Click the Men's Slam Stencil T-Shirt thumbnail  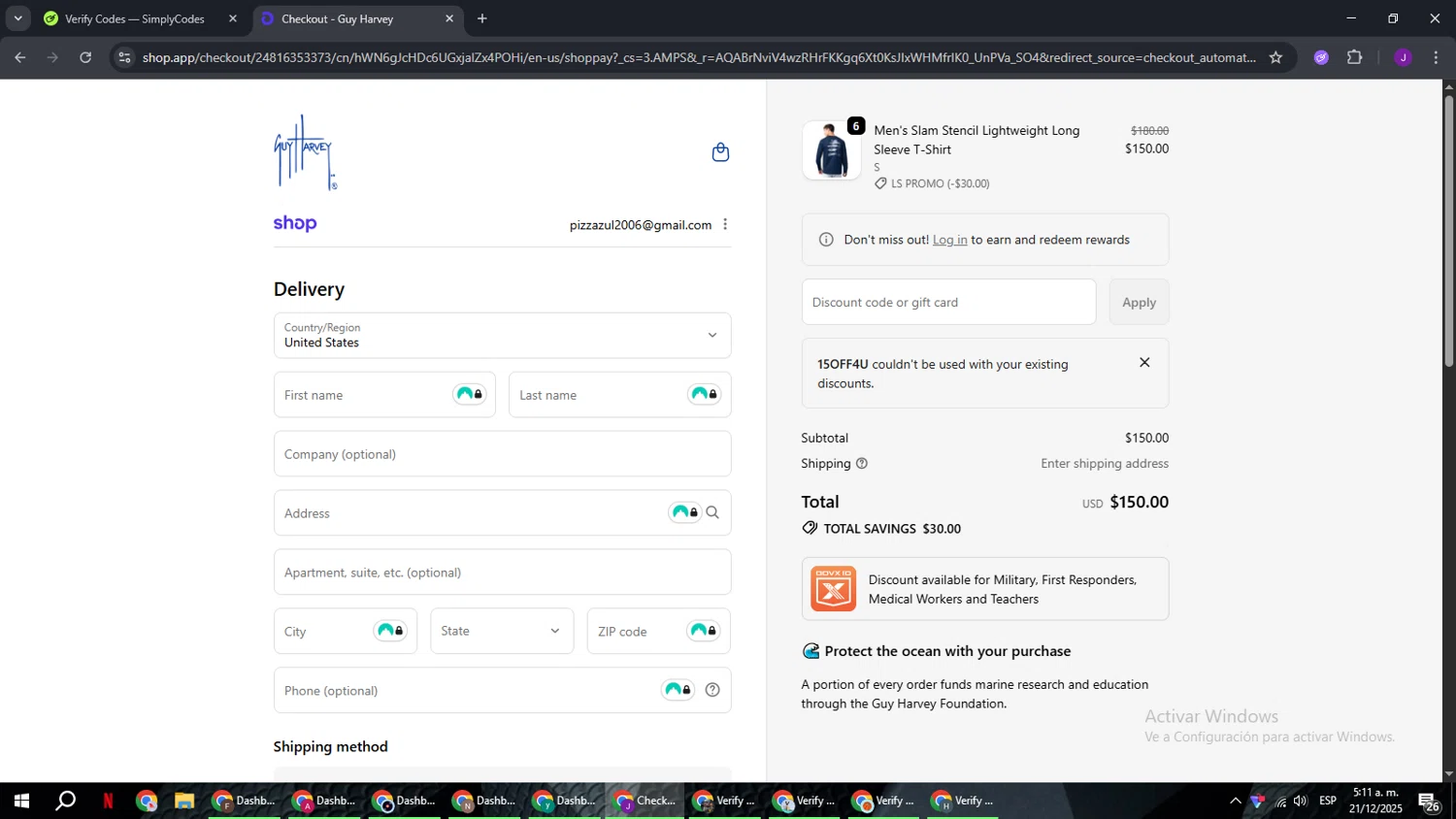[832, 151]
